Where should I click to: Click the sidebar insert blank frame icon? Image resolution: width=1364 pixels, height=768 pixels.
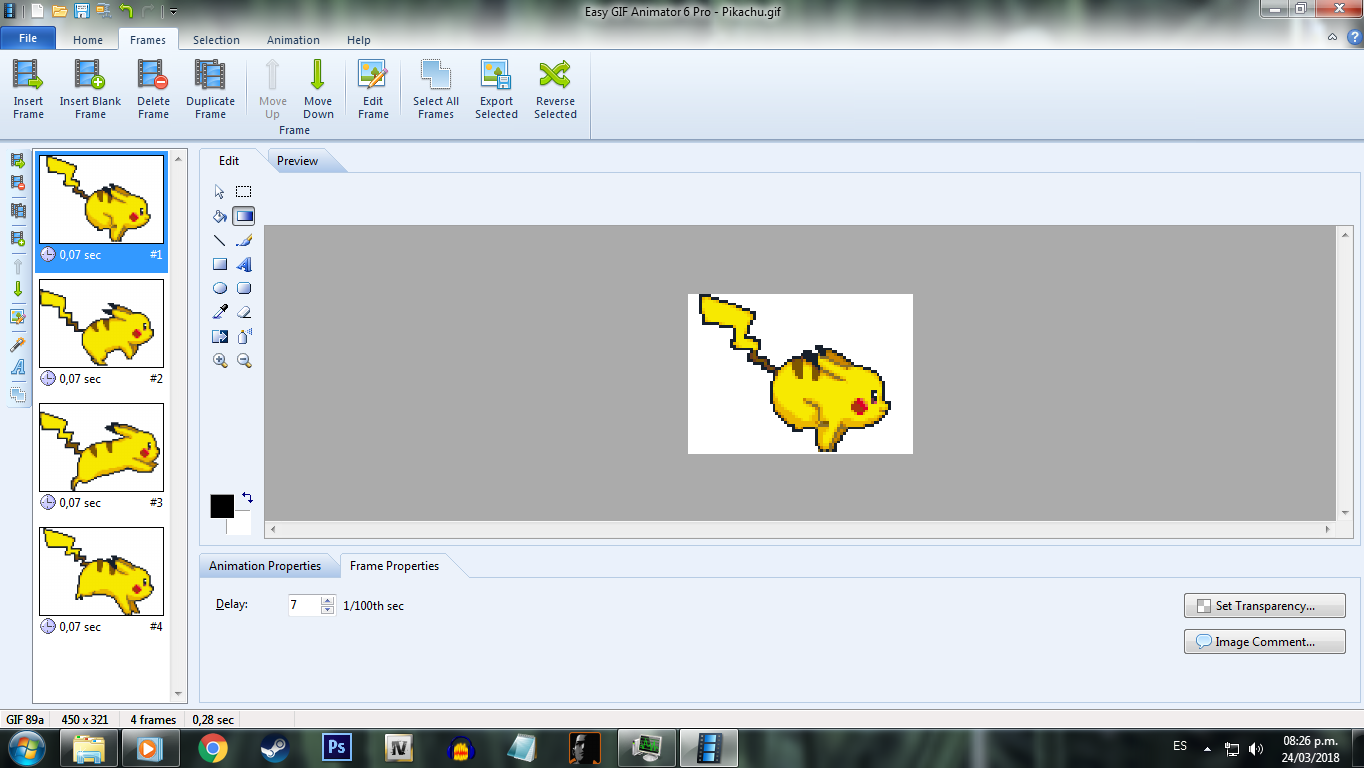click(17, 238)
